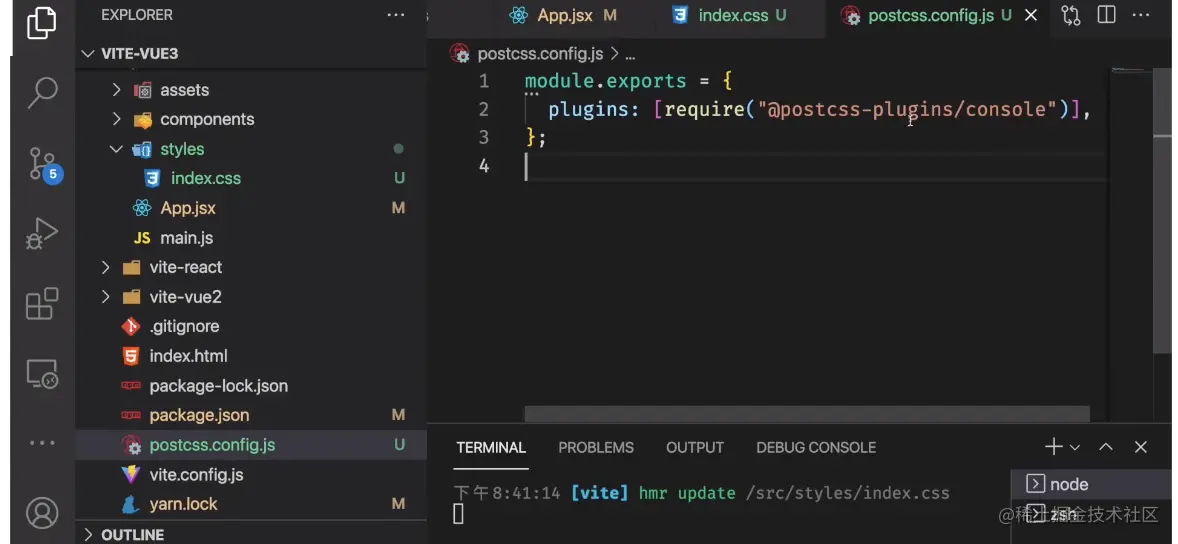Show additional activity bar views ellipsis
The height and width of the screenshot is (544, 1178).
[42, 443]
